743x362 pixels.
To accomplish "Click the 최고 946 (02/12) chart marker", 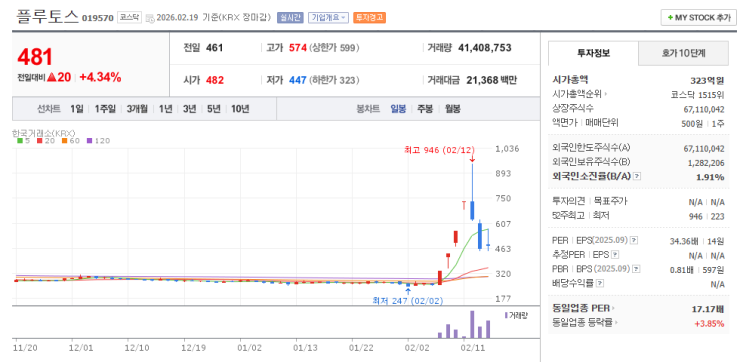I will point(439,151).
